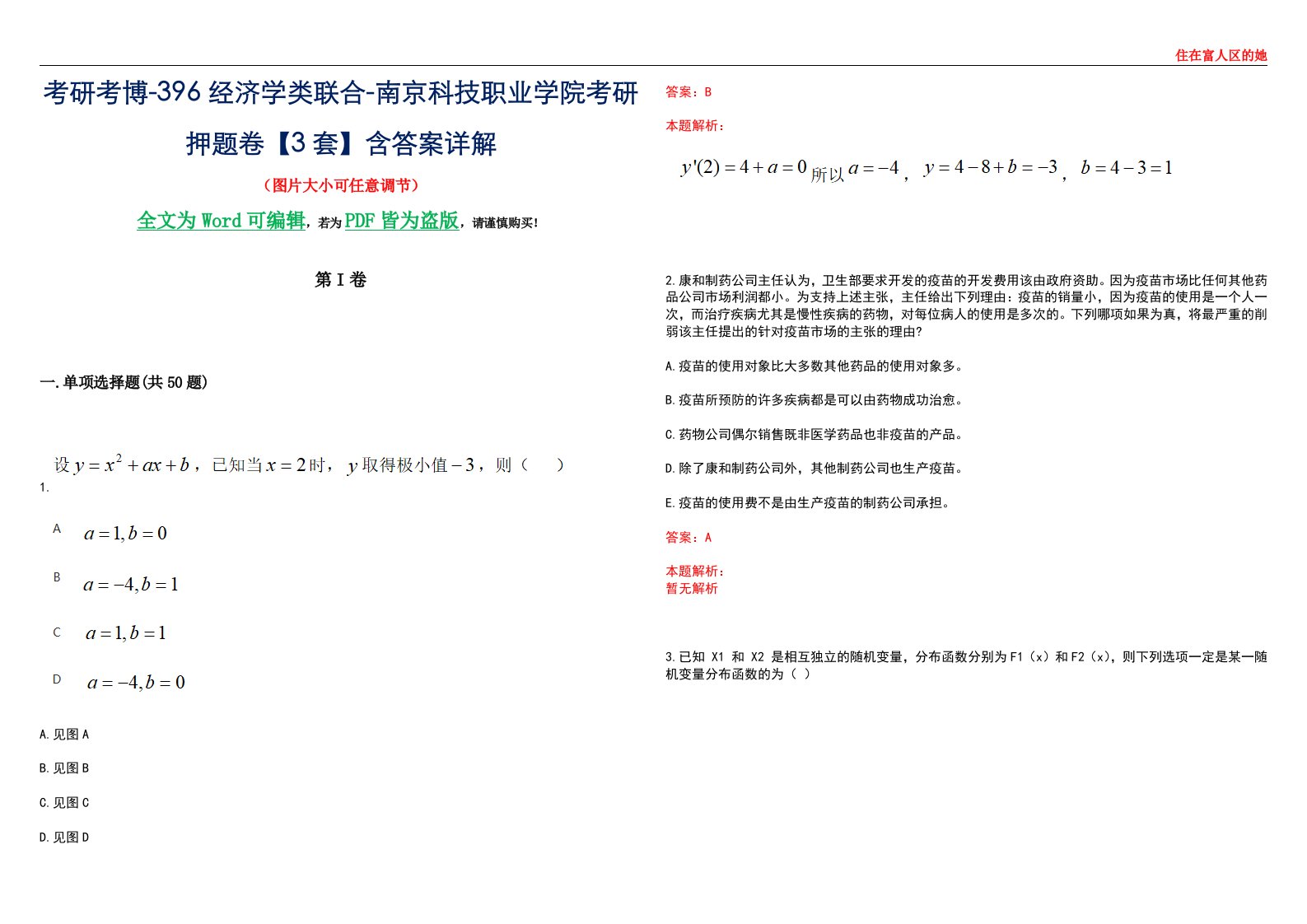1307x924 pixels.
Task: Select option B.疫苗所预防的许多疾病
Action: point(814,400)
